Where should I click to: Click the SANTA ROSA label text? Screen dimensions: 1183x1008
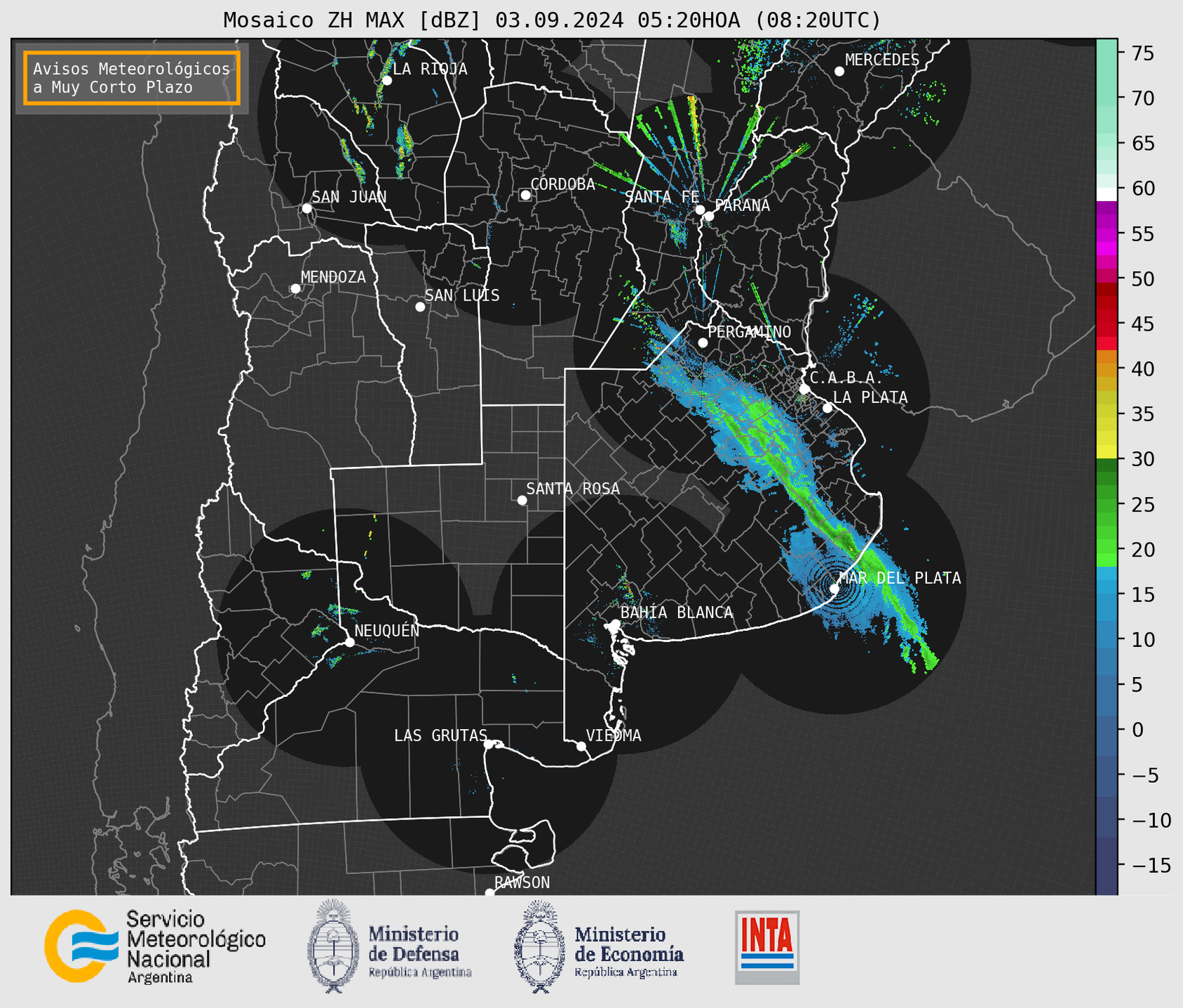pyautogui.click(x=573, y=489)
